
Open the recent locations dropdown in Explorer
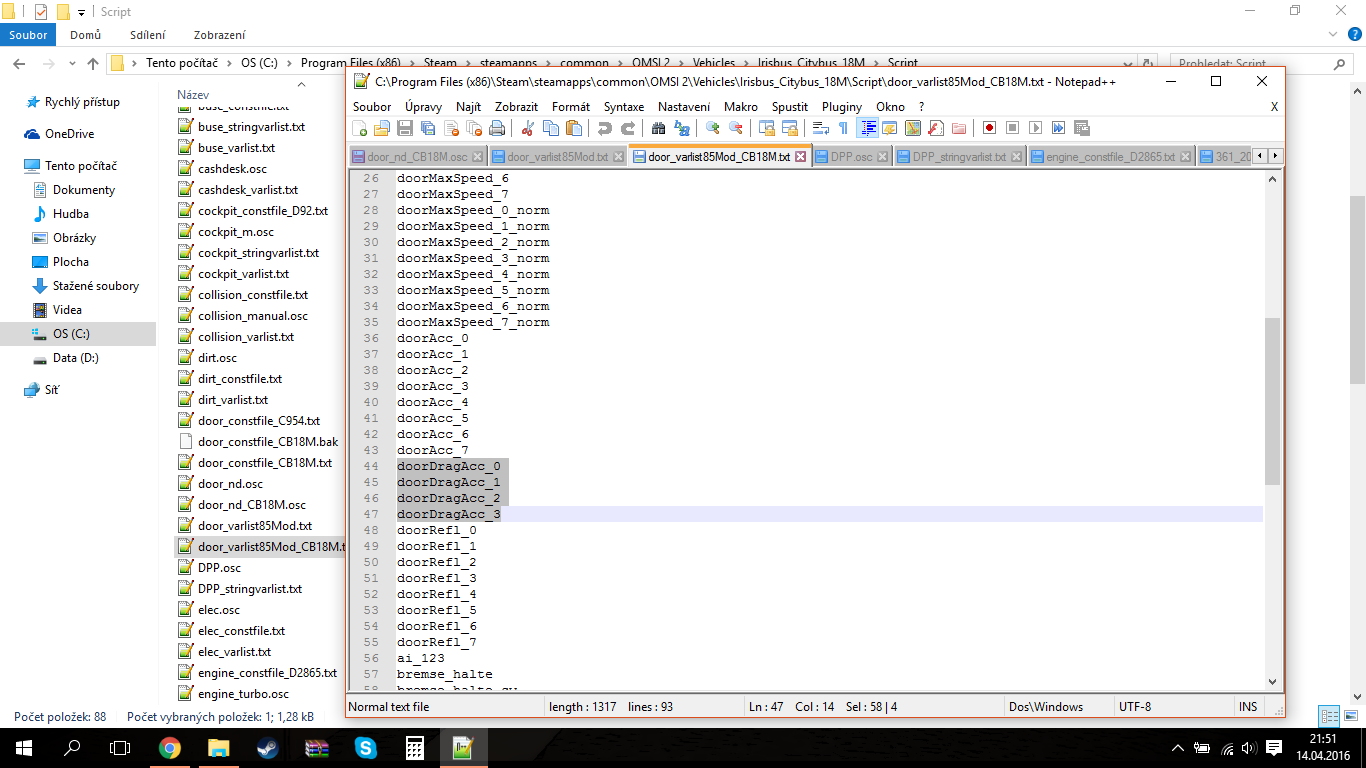(70, 64)
